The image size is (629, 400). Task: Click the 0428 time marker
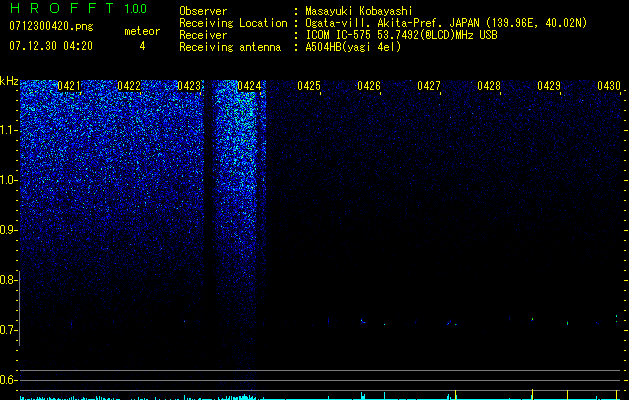coord(489,86)
